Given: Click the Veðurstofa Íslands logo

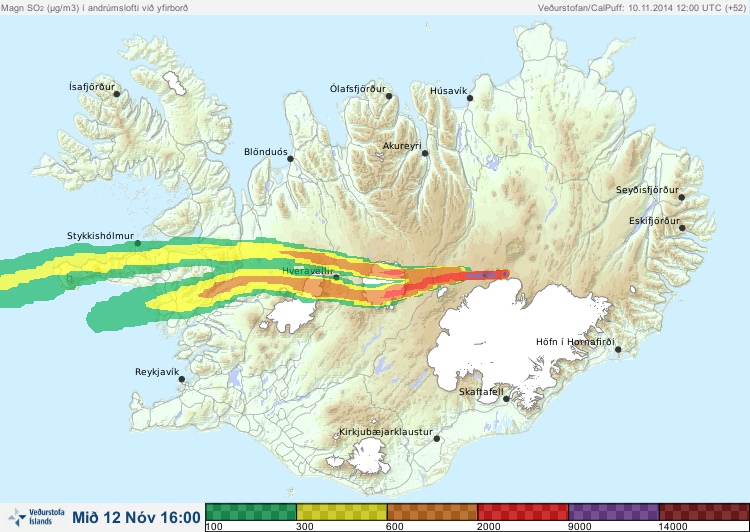Looking at the screenshot, I should [x=36, y=517].
